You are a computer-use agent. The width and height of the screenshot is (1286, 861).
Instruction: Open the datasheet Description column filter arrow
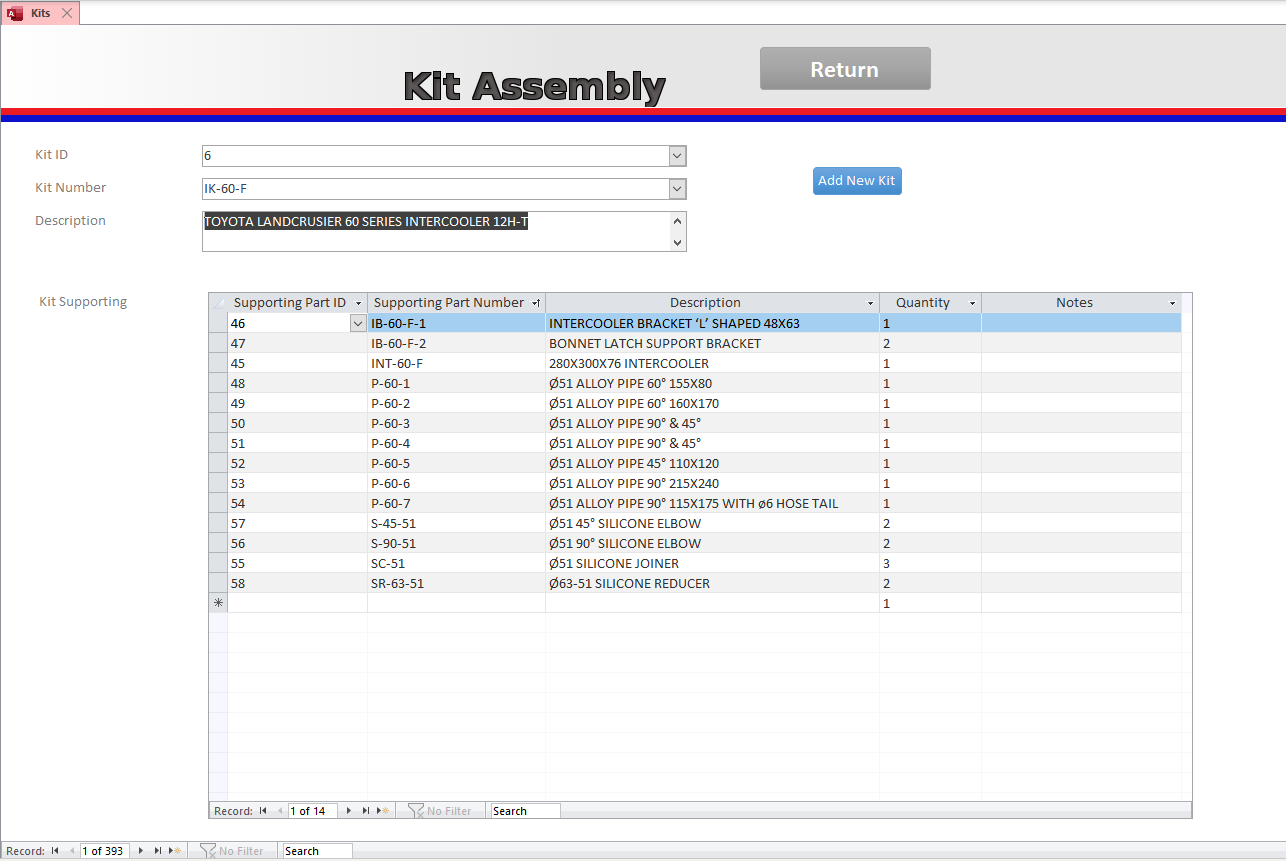[x=870, y=303]
